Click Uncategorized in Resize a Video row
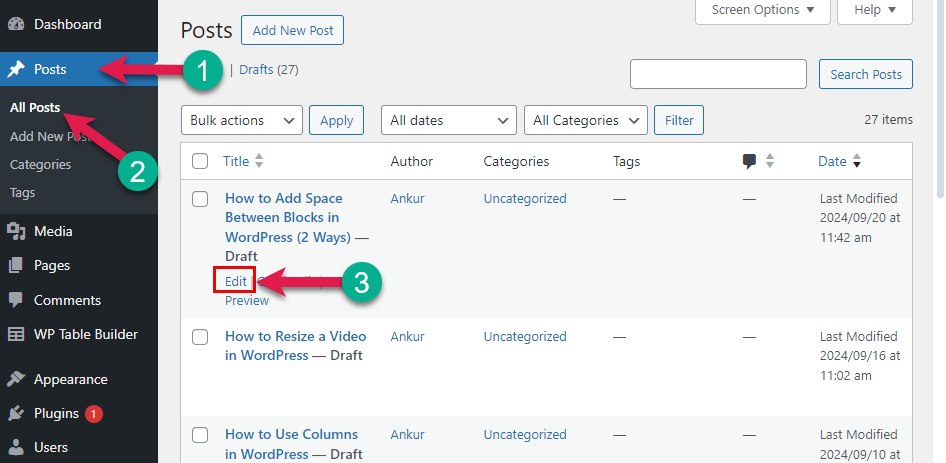This screenshot has width=946, height=463. (525, 336)
